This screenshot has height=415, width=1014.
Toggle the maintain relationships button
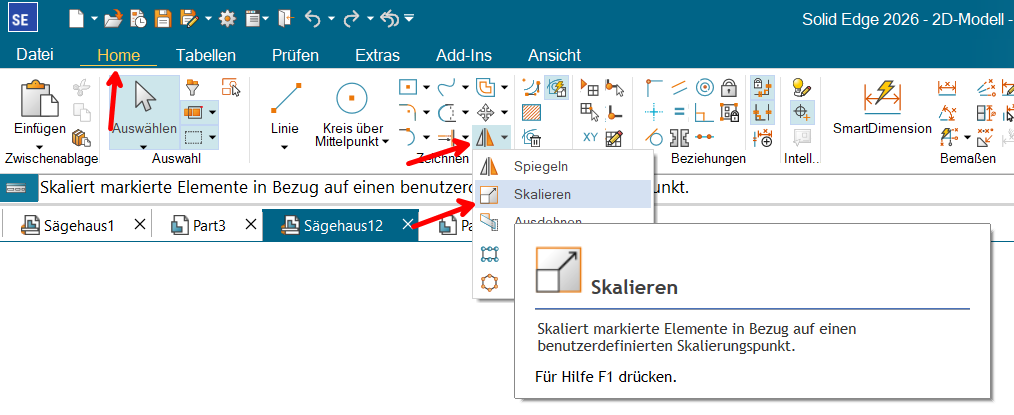coord(761,87)
